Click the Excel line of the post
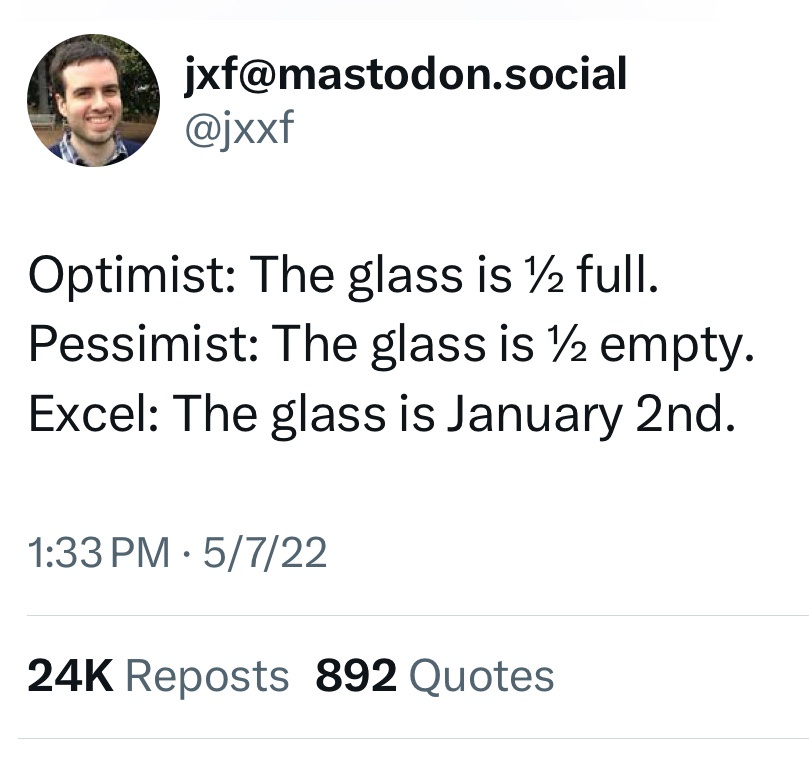The width and height of the screenshot is (809, 758). [381, 415]
